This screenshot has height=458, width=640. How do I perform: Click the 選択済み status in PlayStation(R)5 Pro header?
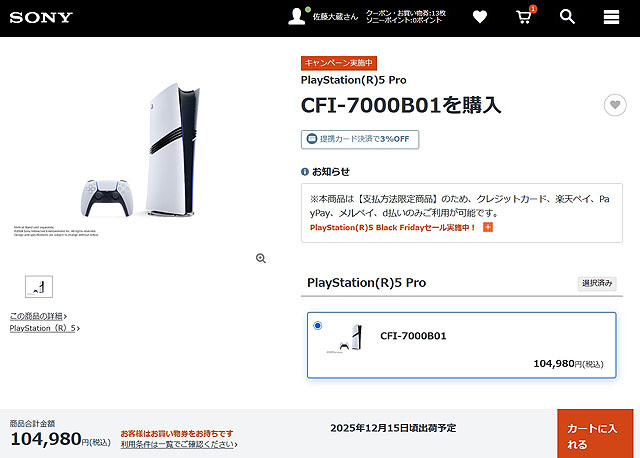[x=597, y=283]
